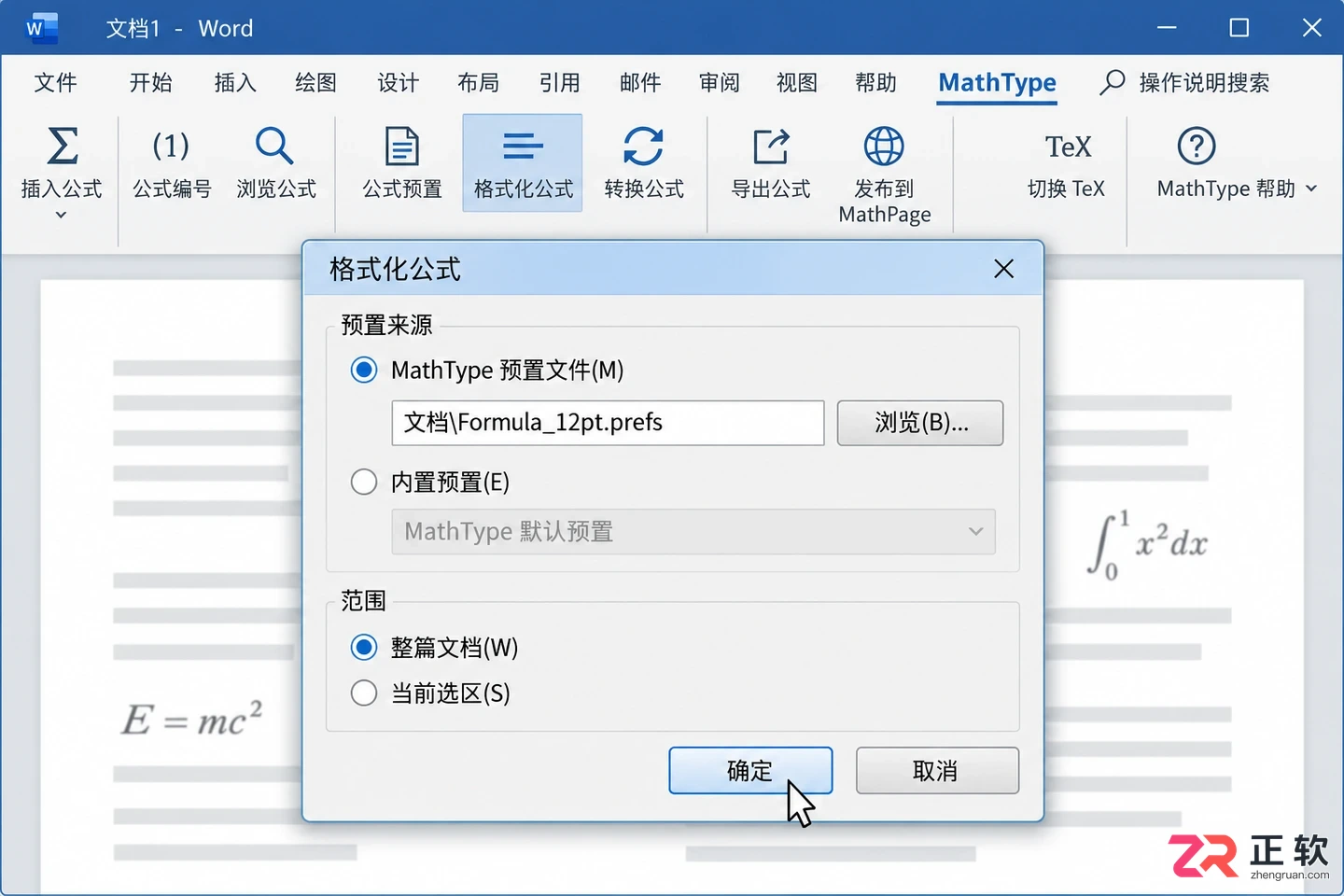
Task: Switch to the 开始 tab
Action: 150,82
